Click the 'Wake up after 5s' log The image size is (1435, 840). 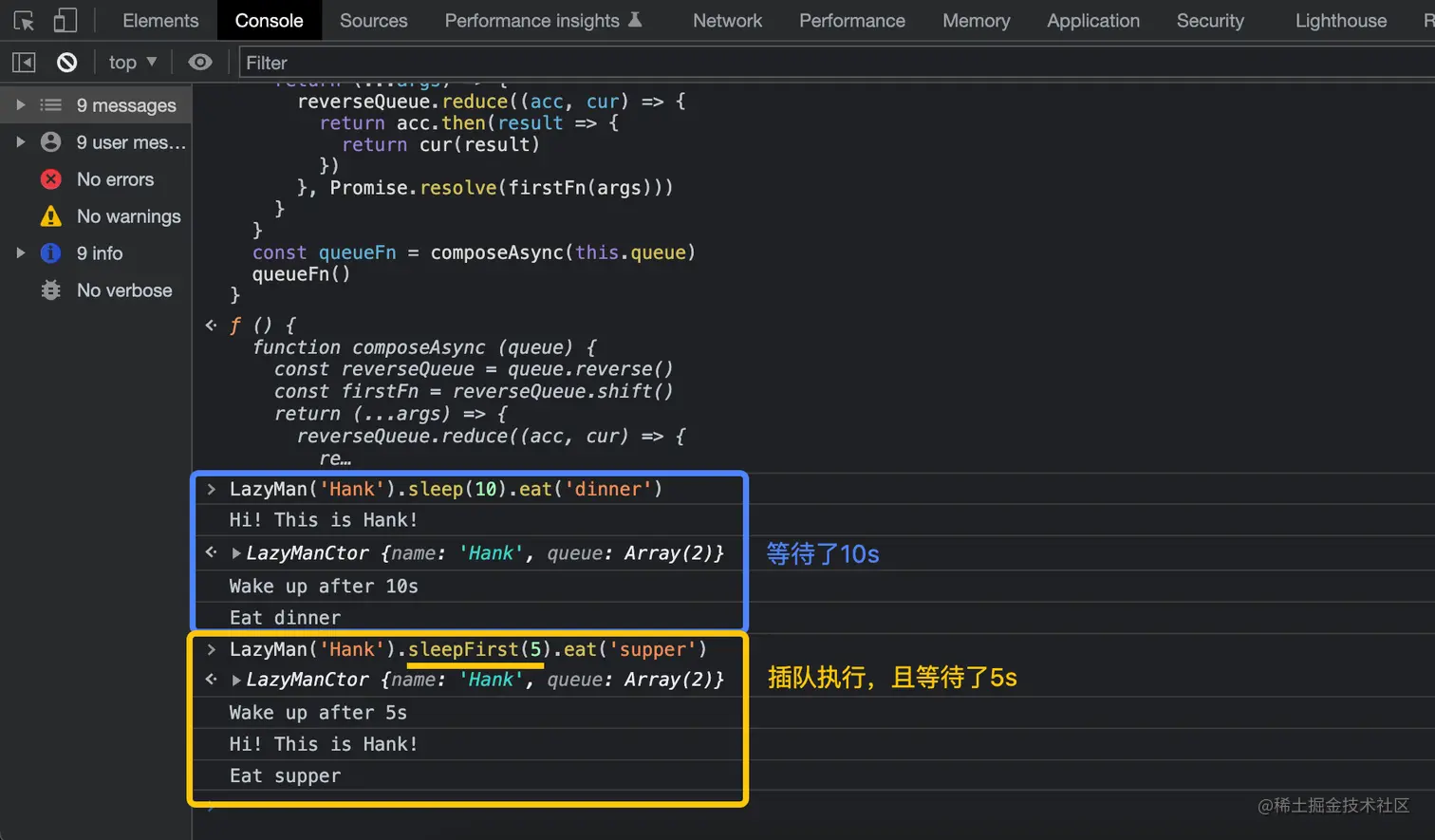[318, 713]
